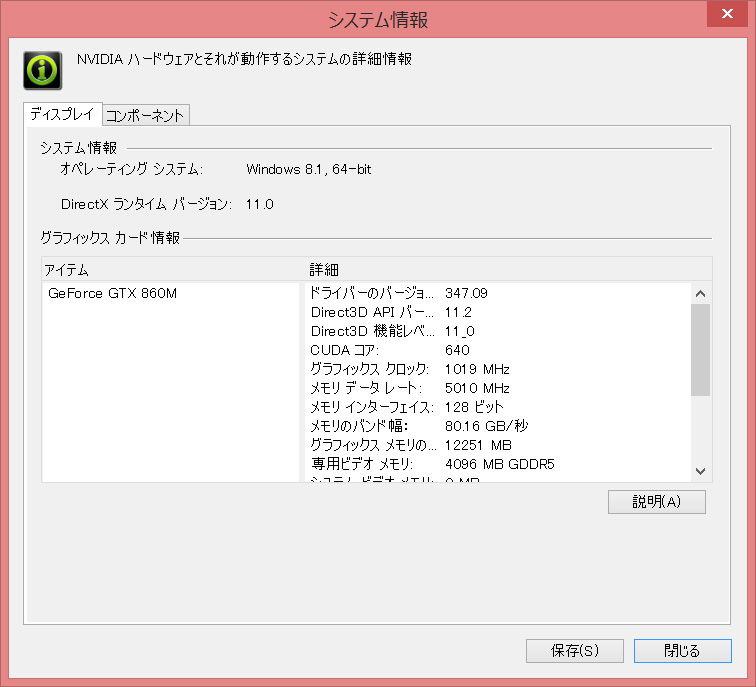Click the value 4096 MB GDDR5
The height and width of the screenshot is (687, 756).
(x=500, y=464)
